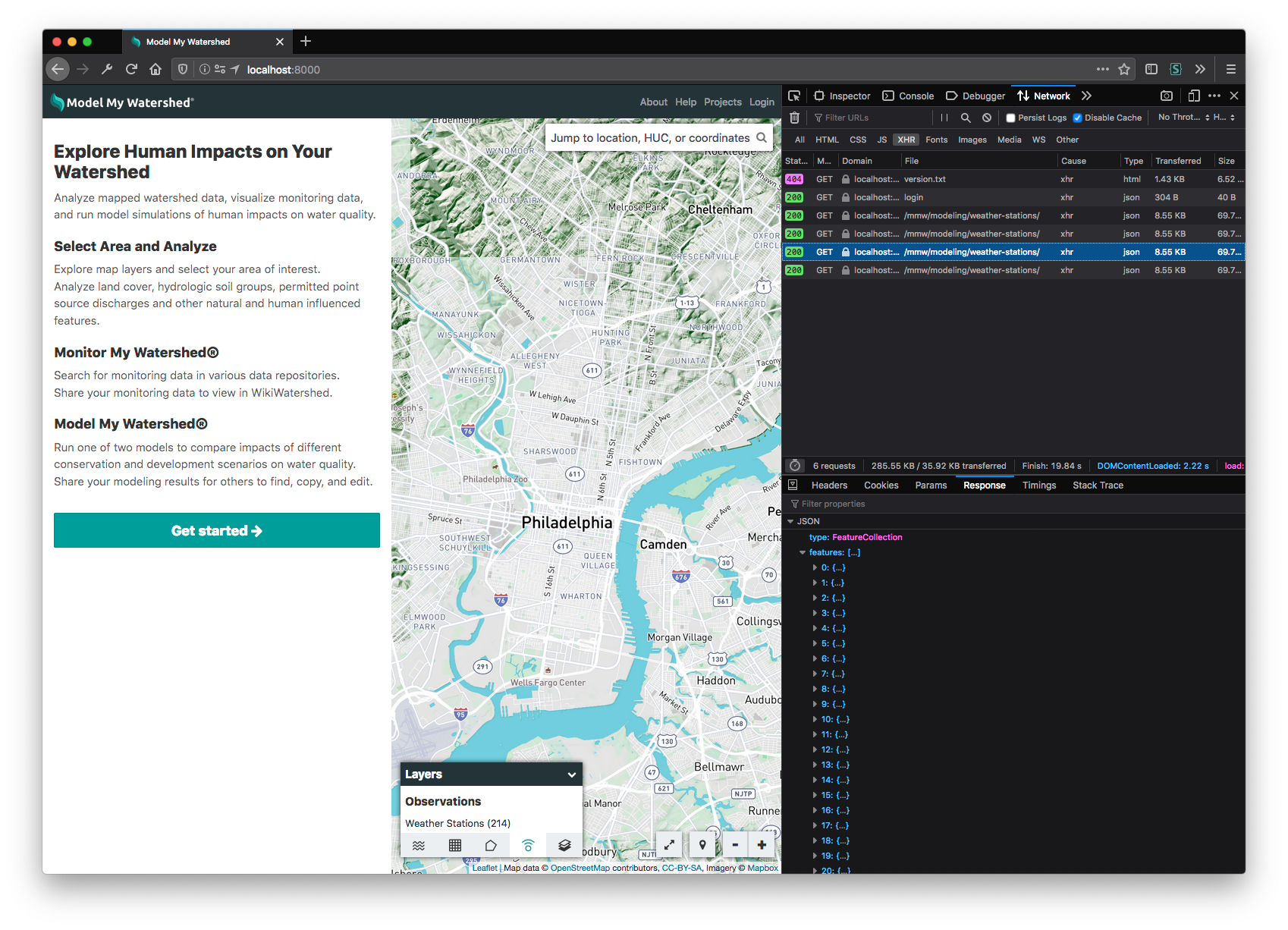The width and height of the screenshot is (1288, 930).
Task: Open the Projects link in the header
Action: point(723,102)
